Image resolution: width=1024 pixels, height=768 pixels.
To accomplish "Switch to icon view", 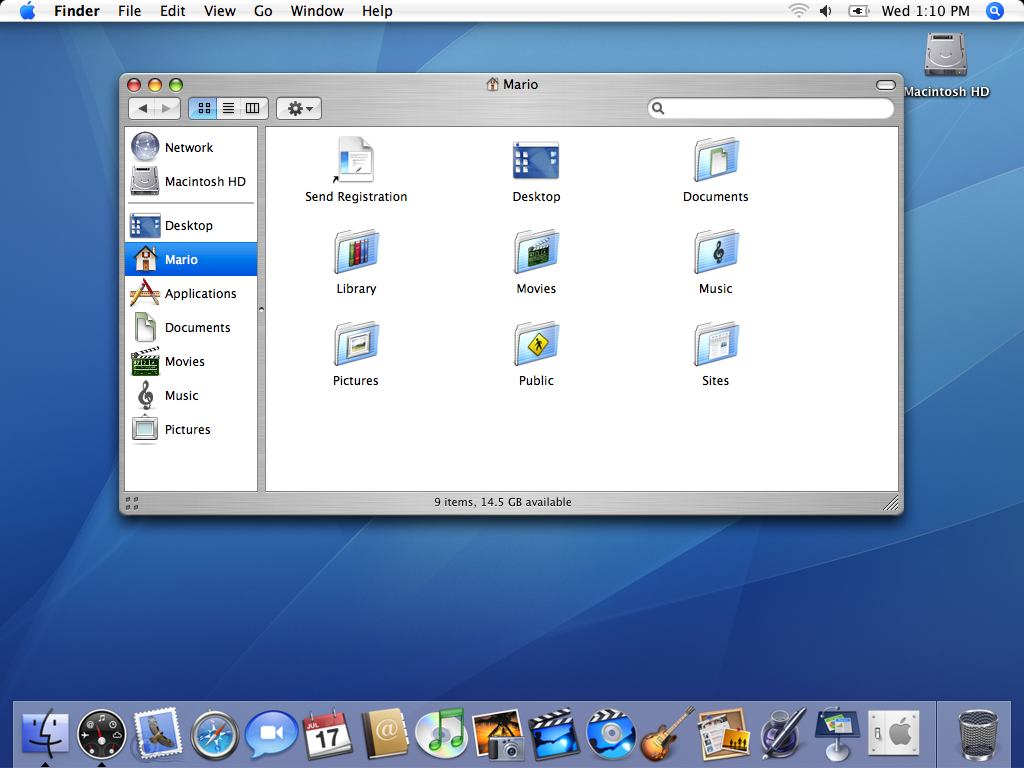I will pyautogui.click(x=204, y=108).
